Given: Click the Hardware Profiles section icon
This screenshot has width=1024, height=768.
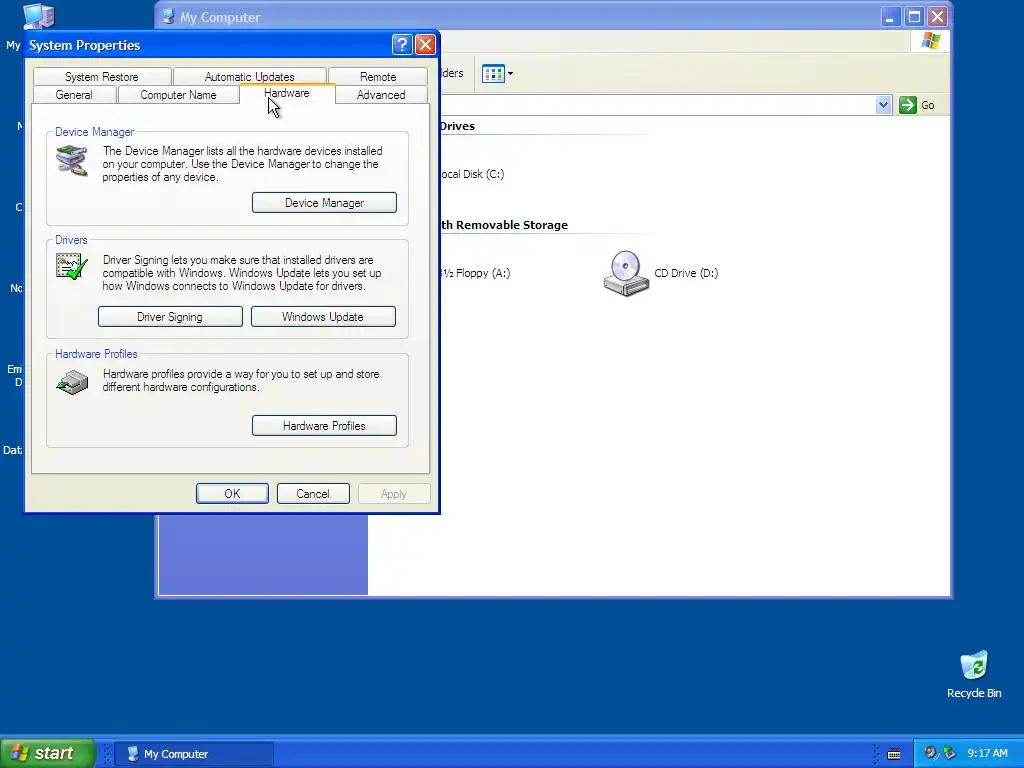Looking at the screenshot, I should [72, 382].
